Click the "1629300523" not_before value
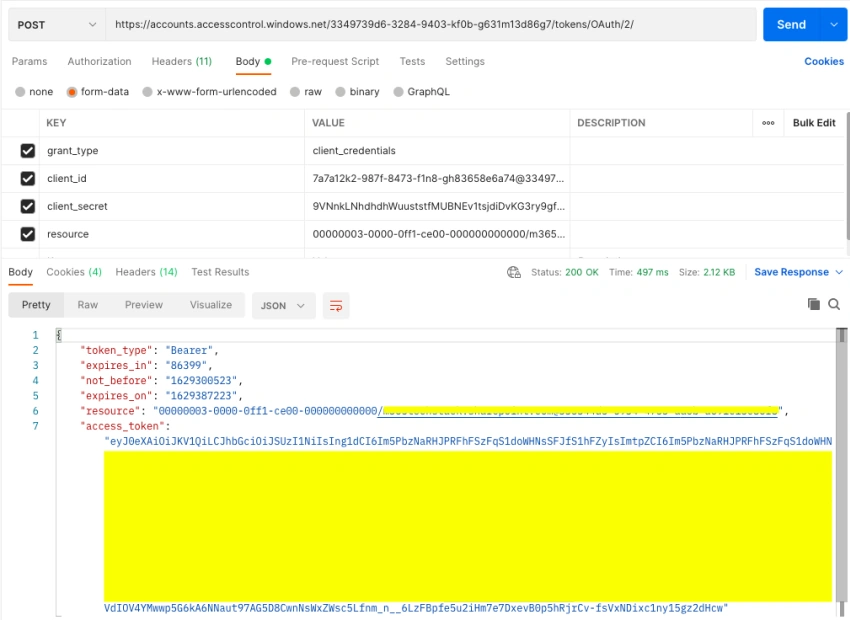The height and width of the screenshot is (620, 850). click(201, 381)
